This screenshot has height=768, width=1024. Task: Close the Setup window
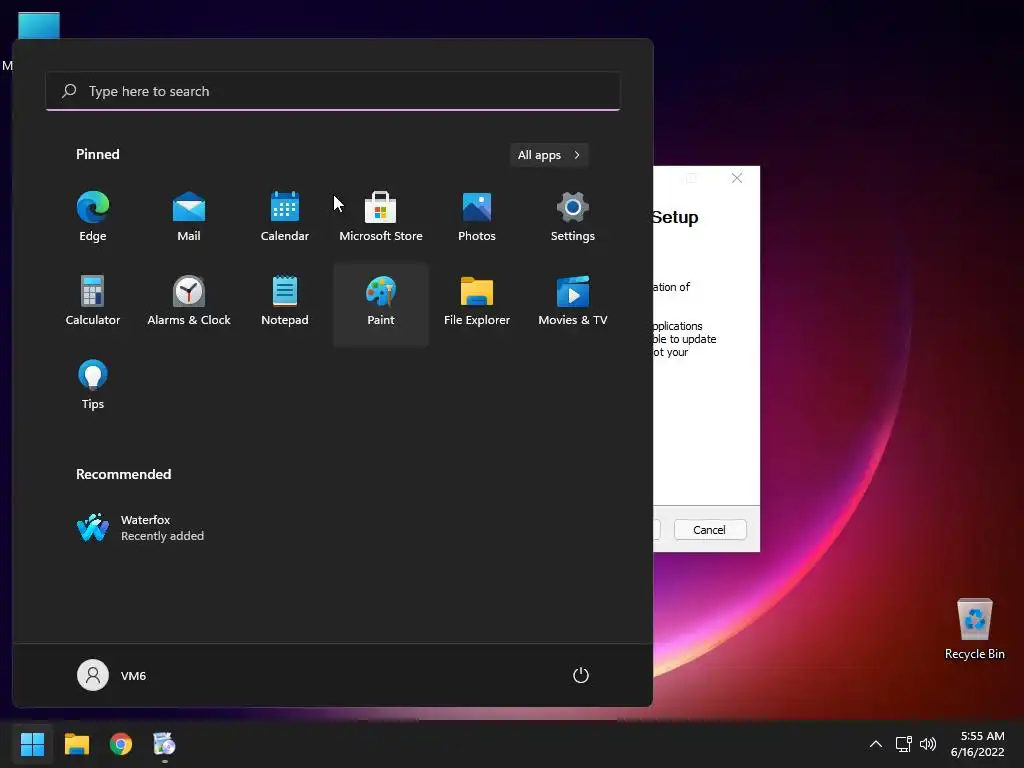click(x=737, y=178)
